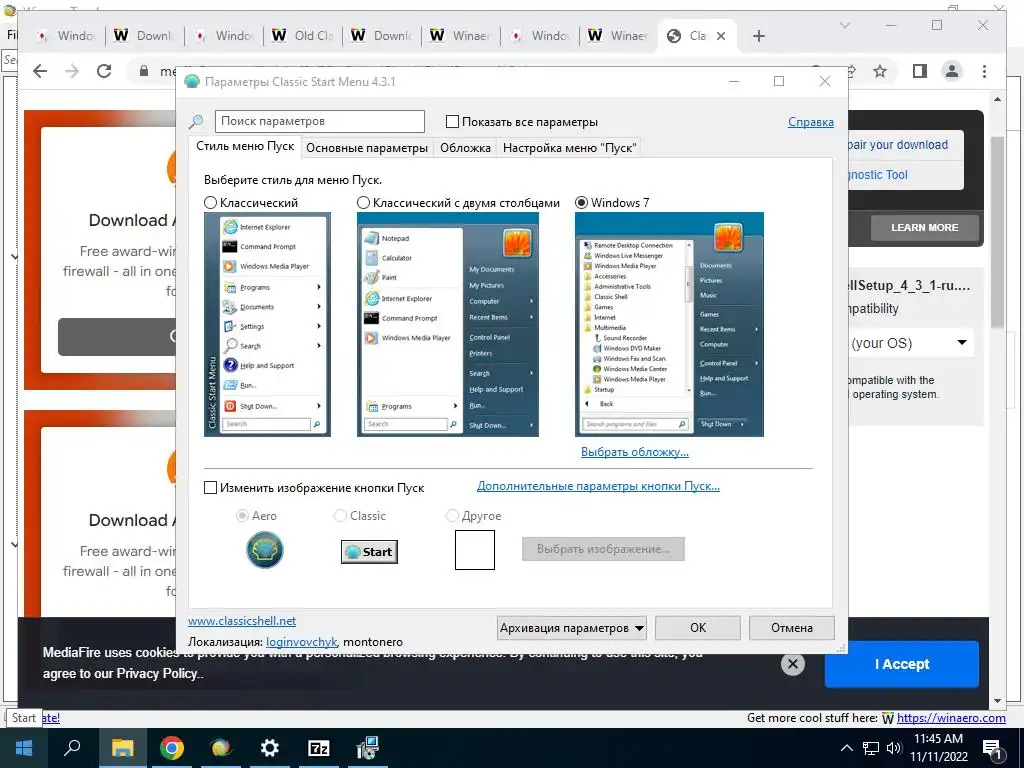The height and width of the screenshot is (768, 1024).
Task: Click Выбрать обложку link
Action: pyautogui.click(x=635, y=452)
